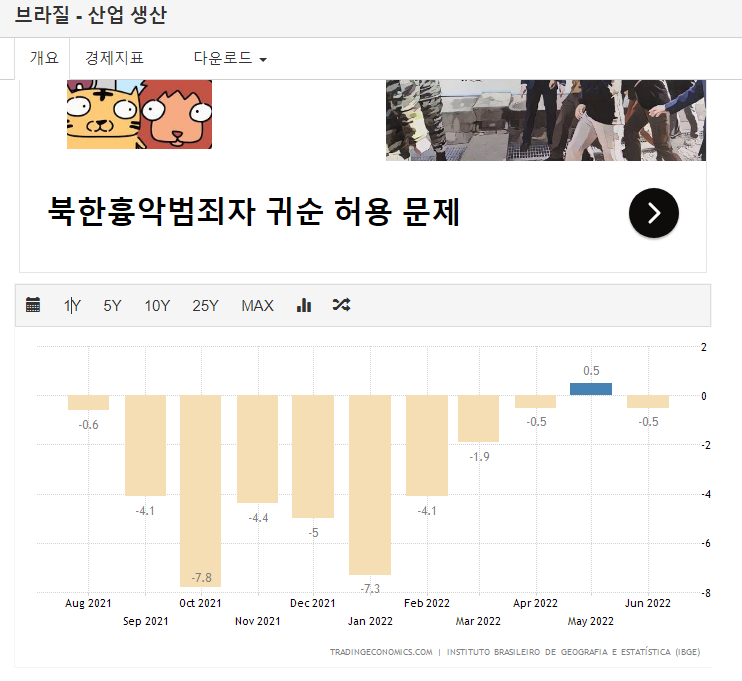The image size is (742, 681).
Task: Click the TRADINGECONOMICS.COM source link
Action: point(381,652)
